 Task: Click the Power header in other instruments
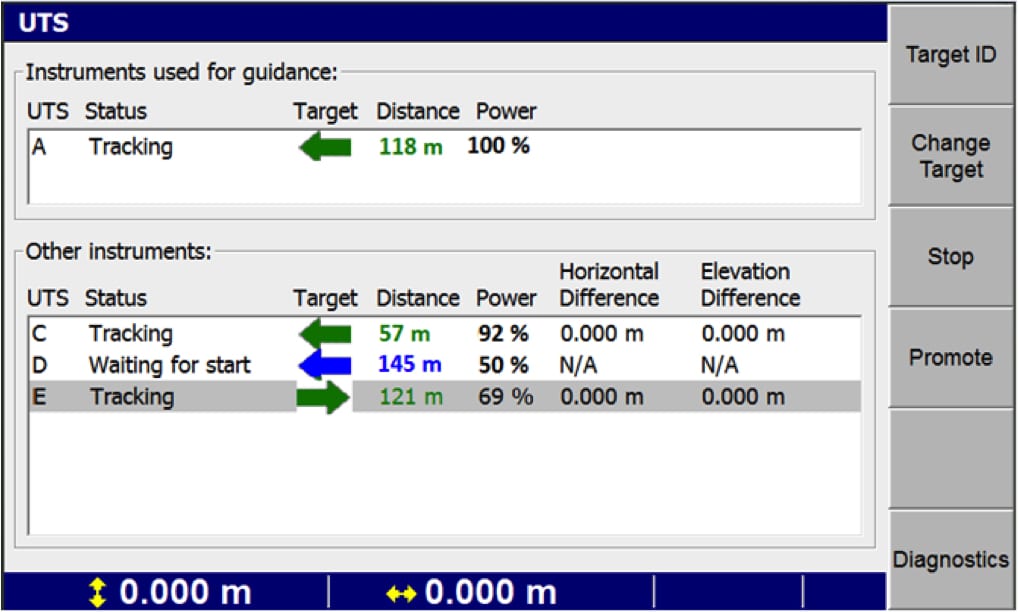coord(506,298)
